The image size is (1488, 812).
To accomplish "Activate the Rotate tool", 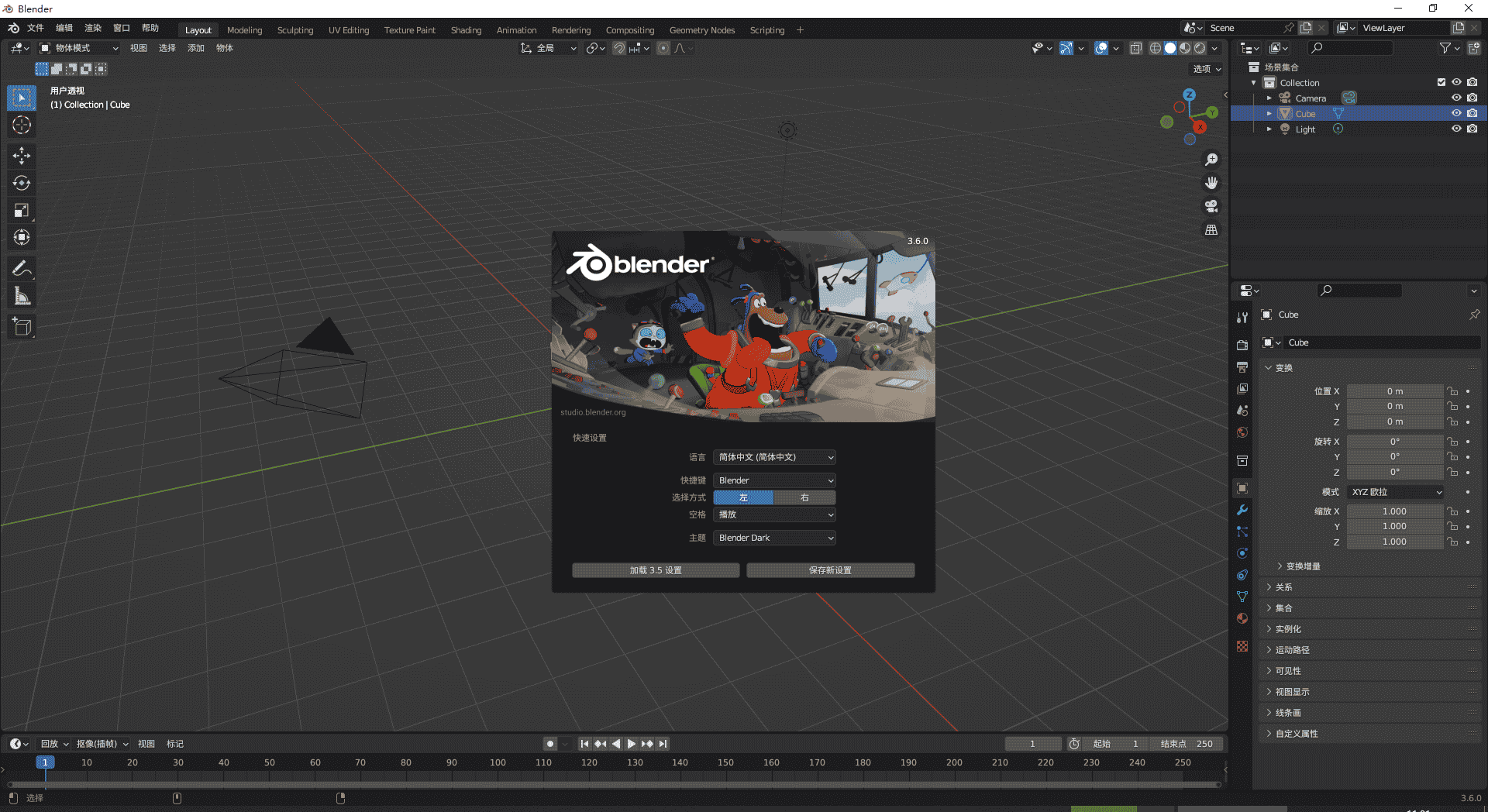I will pyautogui.click(x=22, y=183).
